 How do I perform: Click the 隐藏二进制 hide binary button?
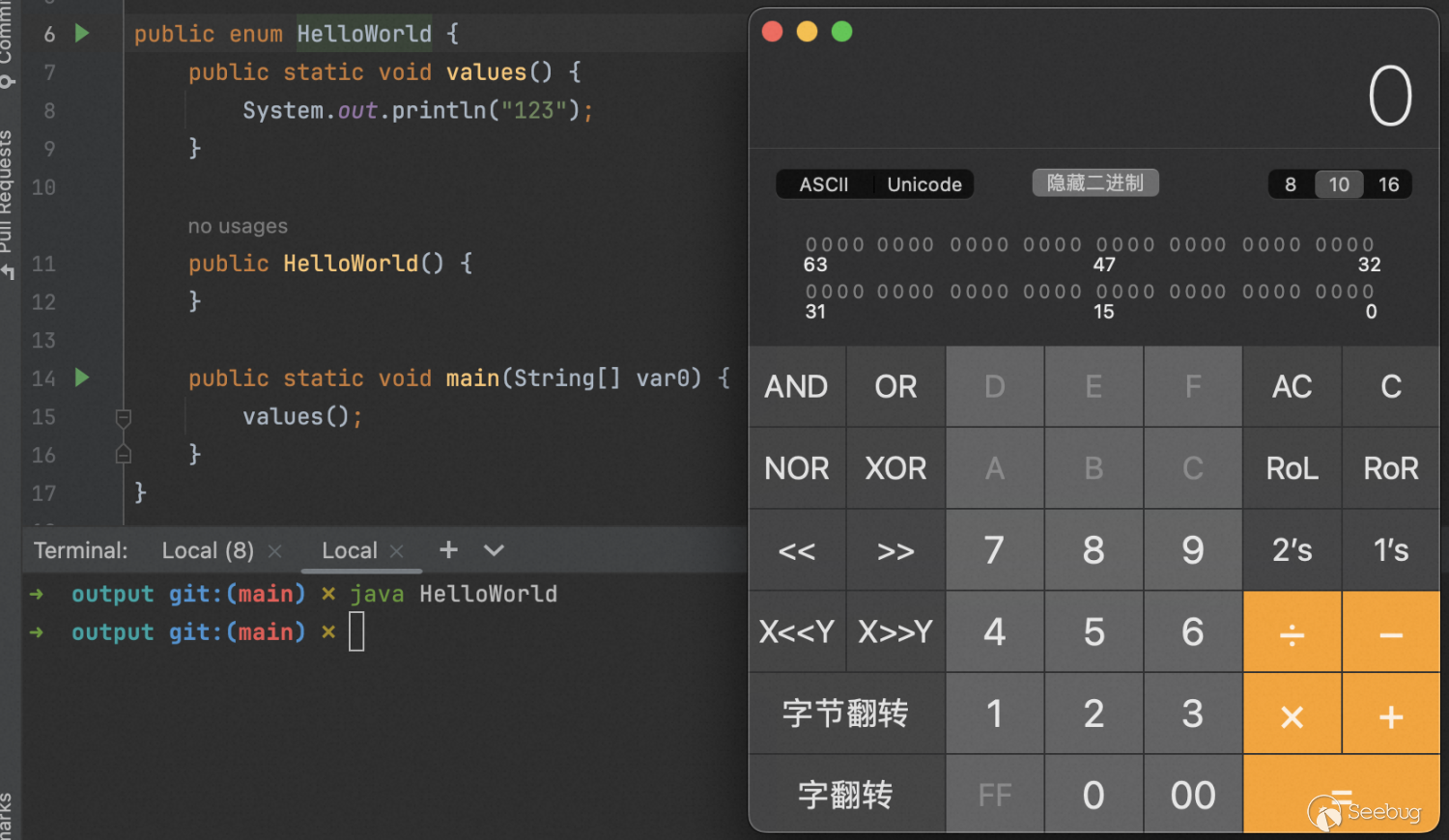pyautogui.click(x=1094, y=183)
